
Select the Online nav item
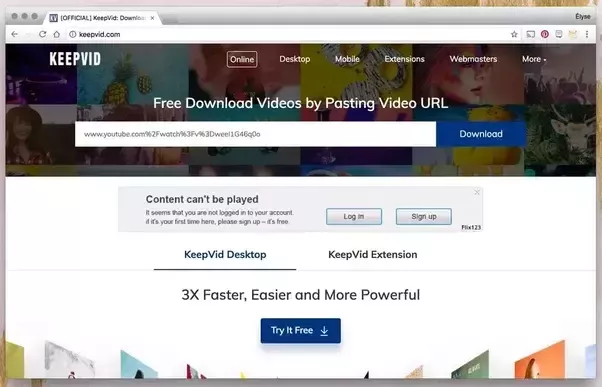click(x=242, y=59)
